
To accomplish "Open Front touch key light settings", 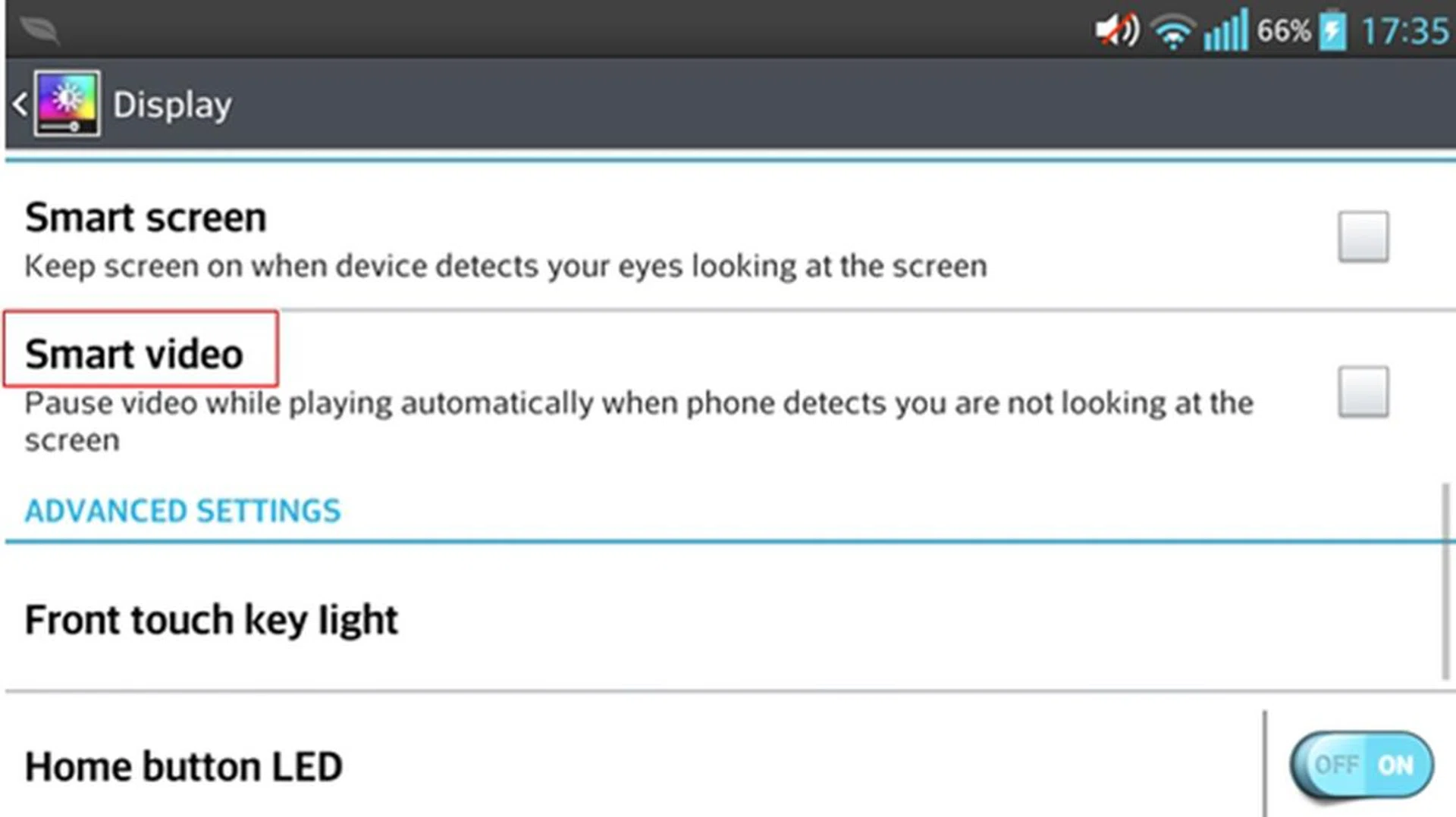I will point(212,620).
